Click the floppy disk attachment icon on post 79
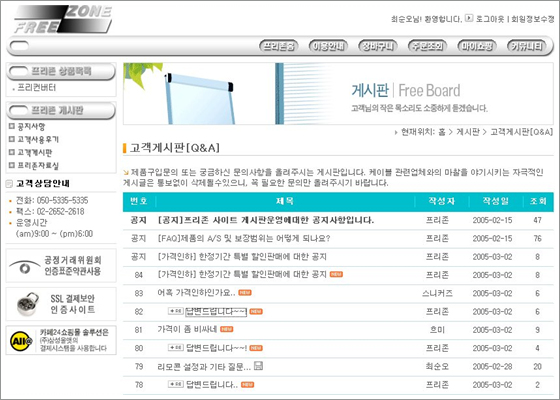This screenshot has width=560, height=400. coord(258,366)
